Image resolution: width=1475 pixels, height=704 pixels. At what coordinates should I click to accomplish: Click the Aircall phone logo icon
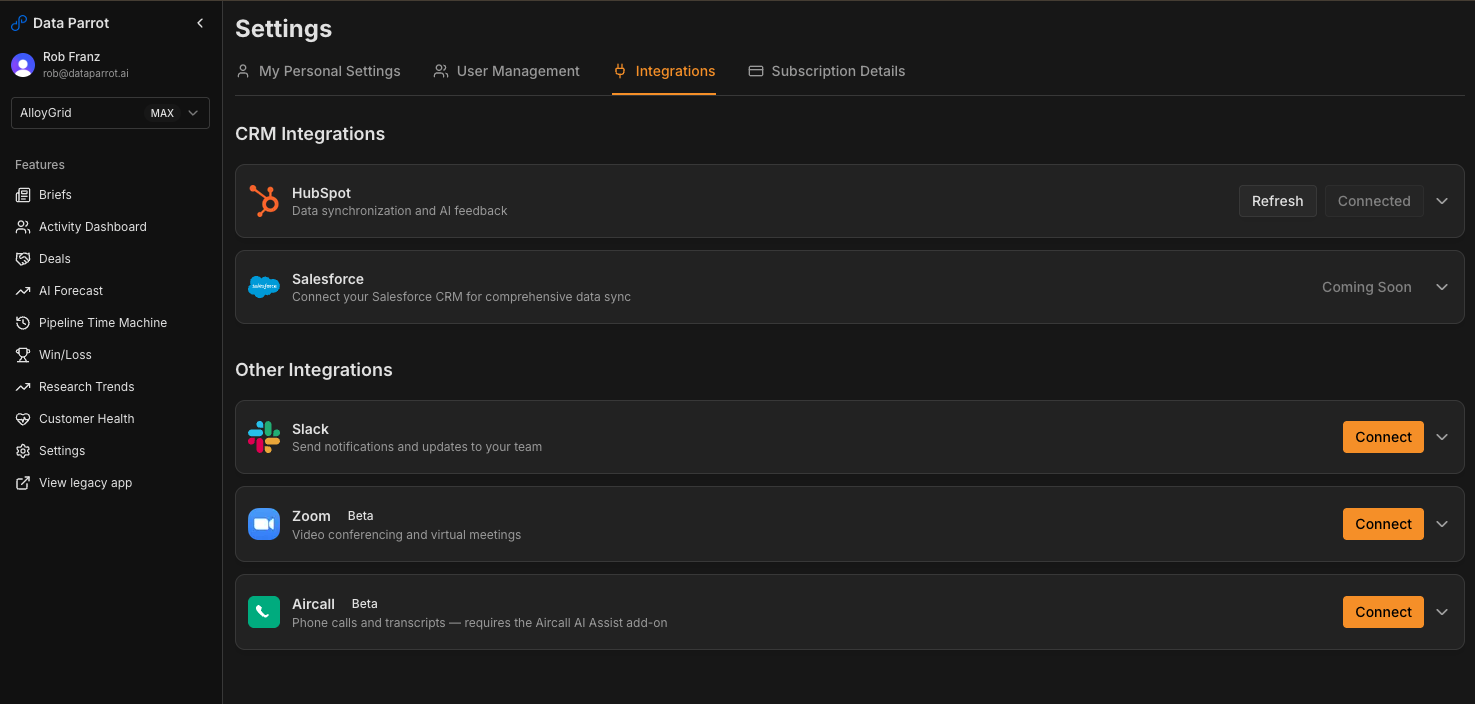click(264, 612)
